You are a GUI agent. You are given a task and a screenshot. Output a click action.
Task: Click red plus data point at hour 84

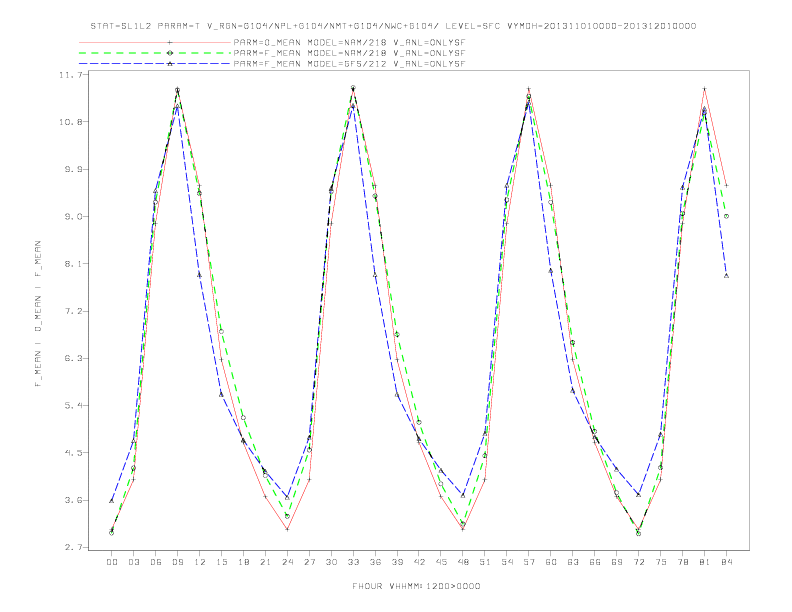click(726, 185)
